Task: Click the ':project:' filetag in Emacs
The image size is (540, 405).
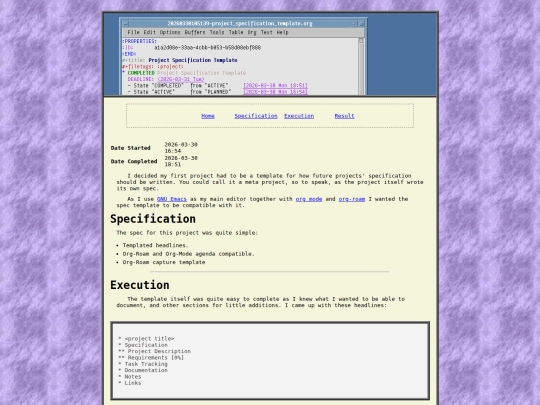Action: pyautogui.click(x=170, y=66)
